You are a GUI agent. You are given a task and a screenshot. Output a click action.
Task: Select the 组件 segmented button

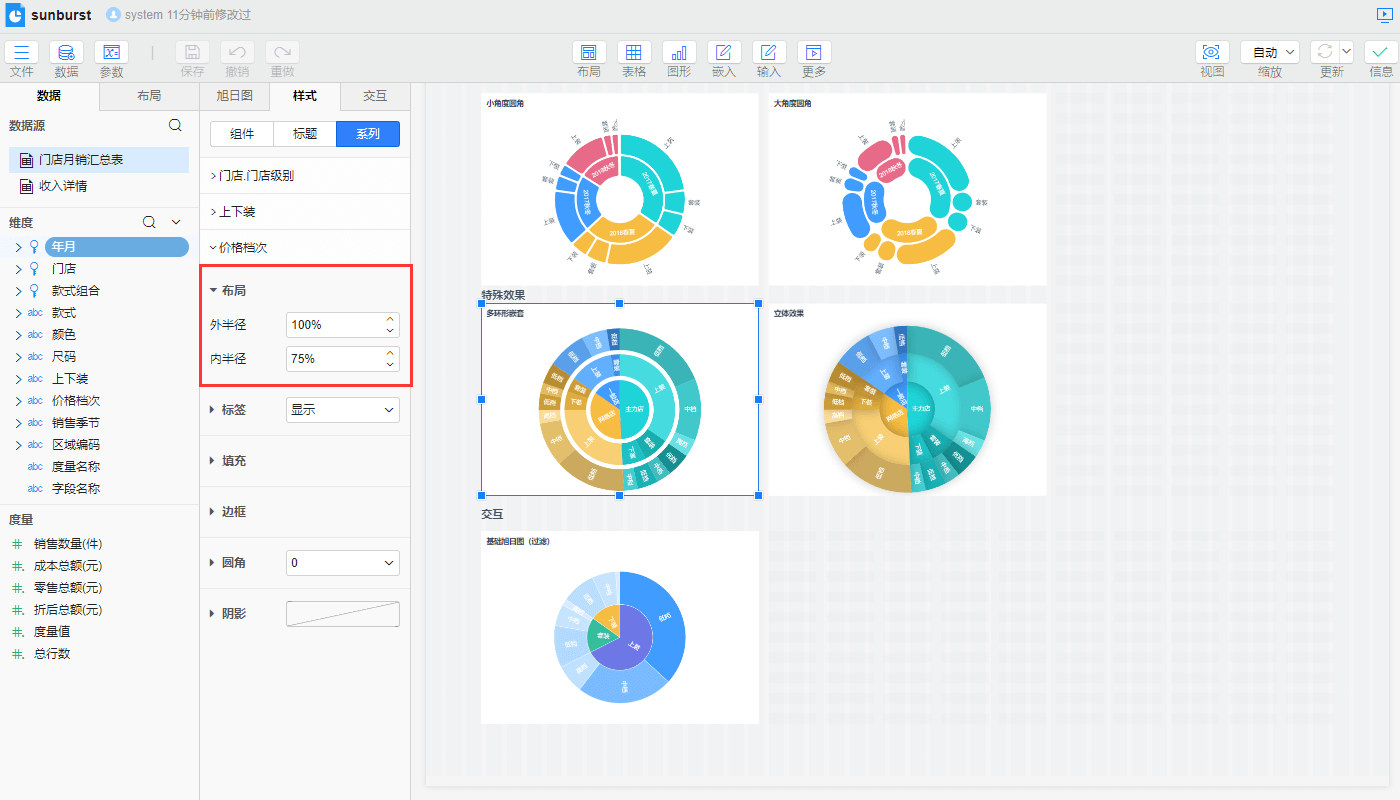pyautogui.click(x=242, y=134)
